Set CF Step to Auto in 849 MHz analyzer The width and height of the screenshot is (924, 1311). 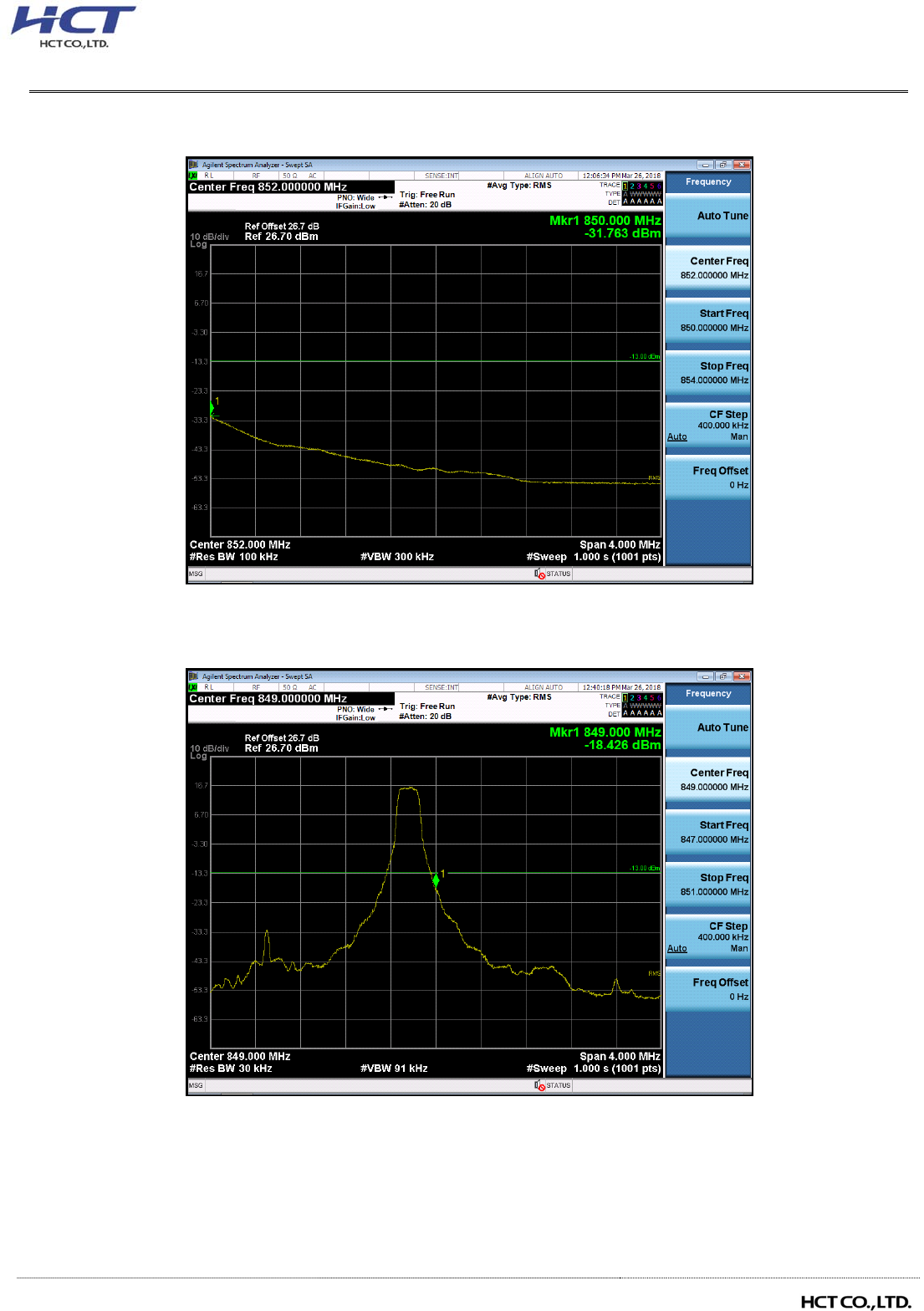tap(677, 948)
